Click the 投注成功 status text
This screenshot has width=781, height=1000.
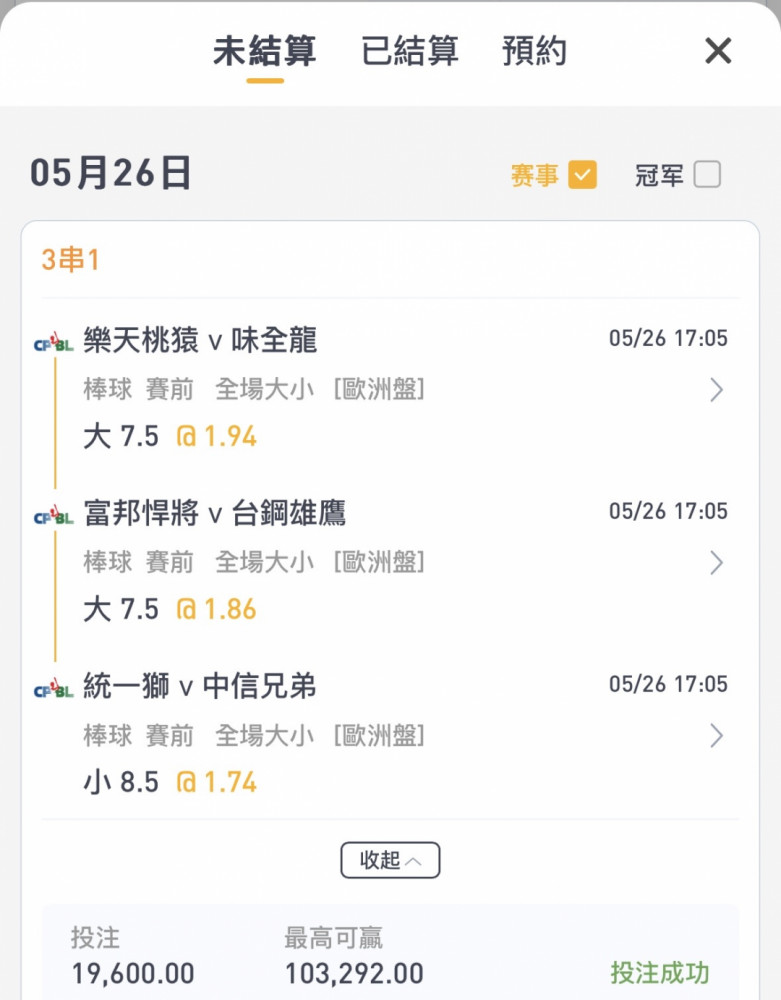pos(660,973)
